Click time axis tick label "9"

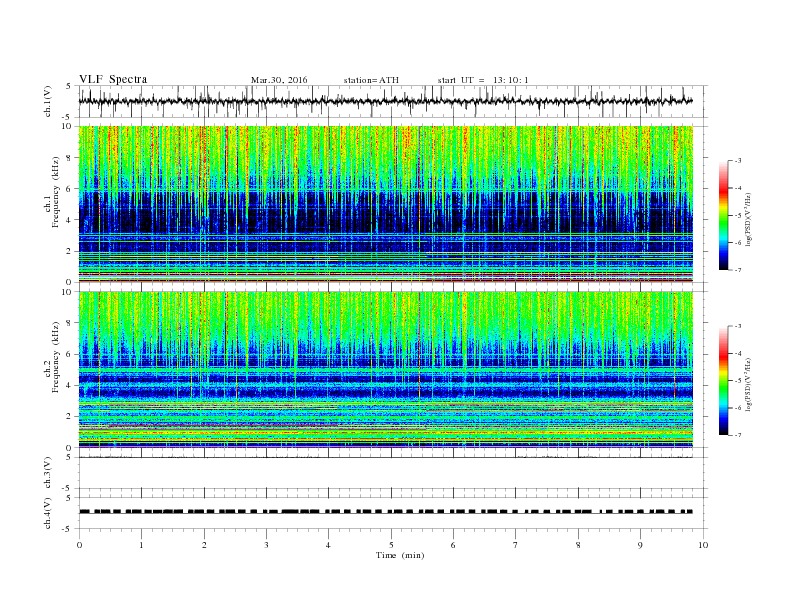640,545
